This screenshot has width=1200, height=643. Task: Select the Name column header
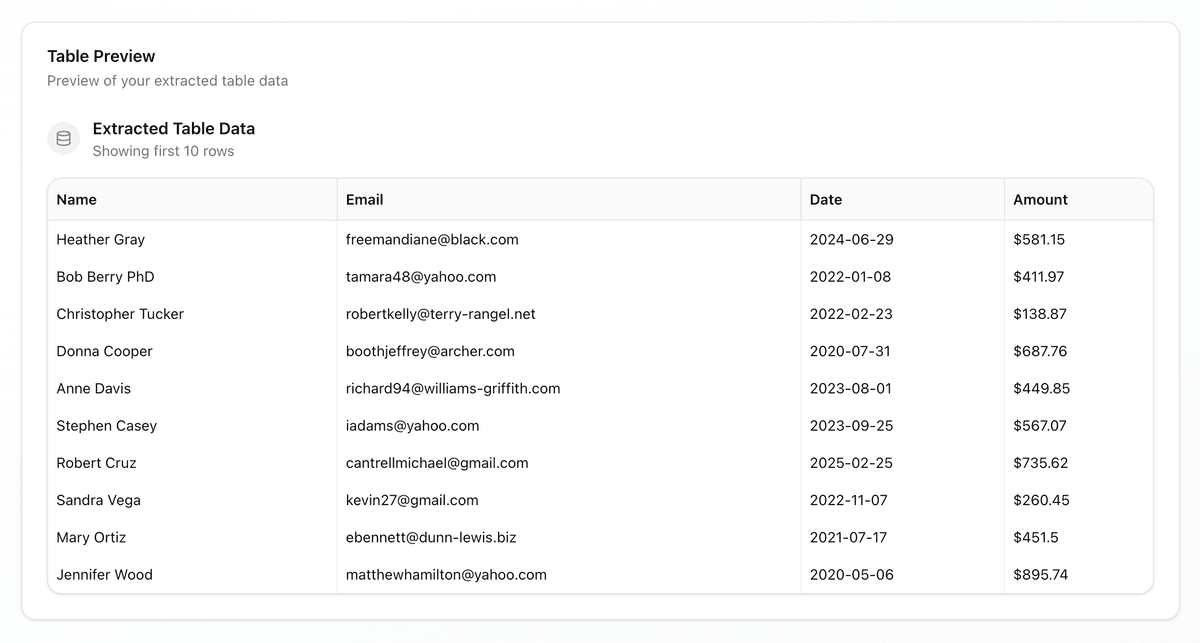(76, 199)
